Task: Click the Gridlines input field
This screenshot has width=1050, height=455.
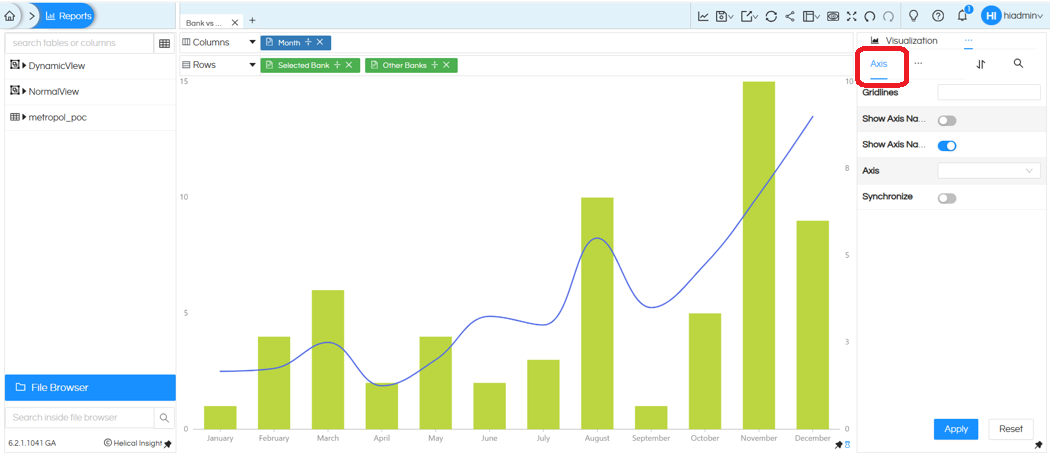Action: [x=989, y=92]
